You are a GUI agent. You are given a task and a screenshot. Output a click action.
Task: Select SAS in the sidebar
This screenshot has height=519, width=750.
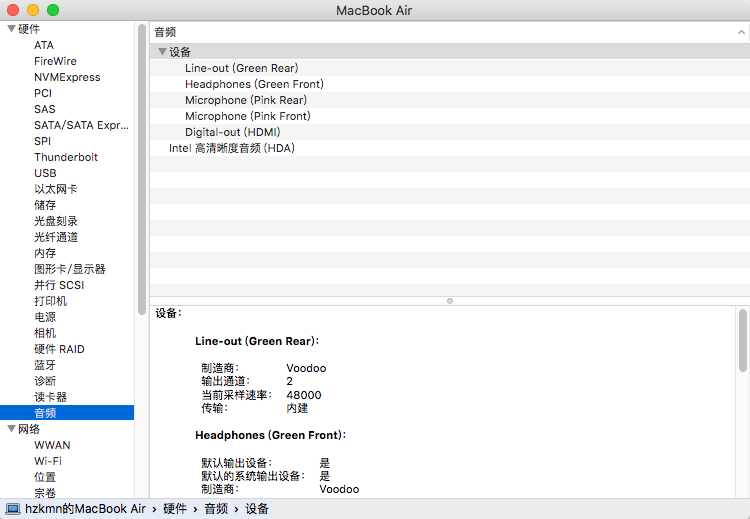point(45,109)
